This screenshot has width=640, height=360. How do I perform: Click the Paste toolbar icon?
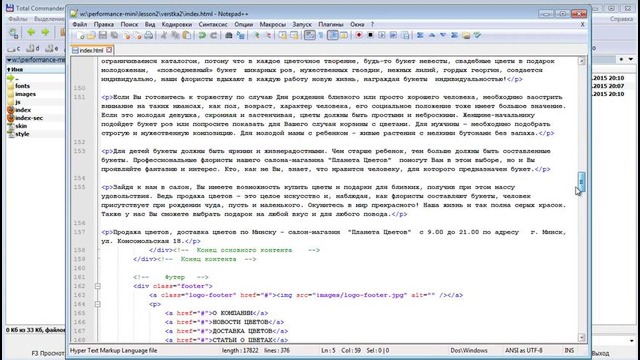point(187,35)
